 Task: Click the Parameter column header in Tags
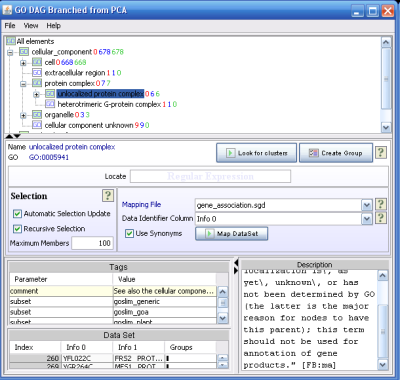tap(61, 279)
